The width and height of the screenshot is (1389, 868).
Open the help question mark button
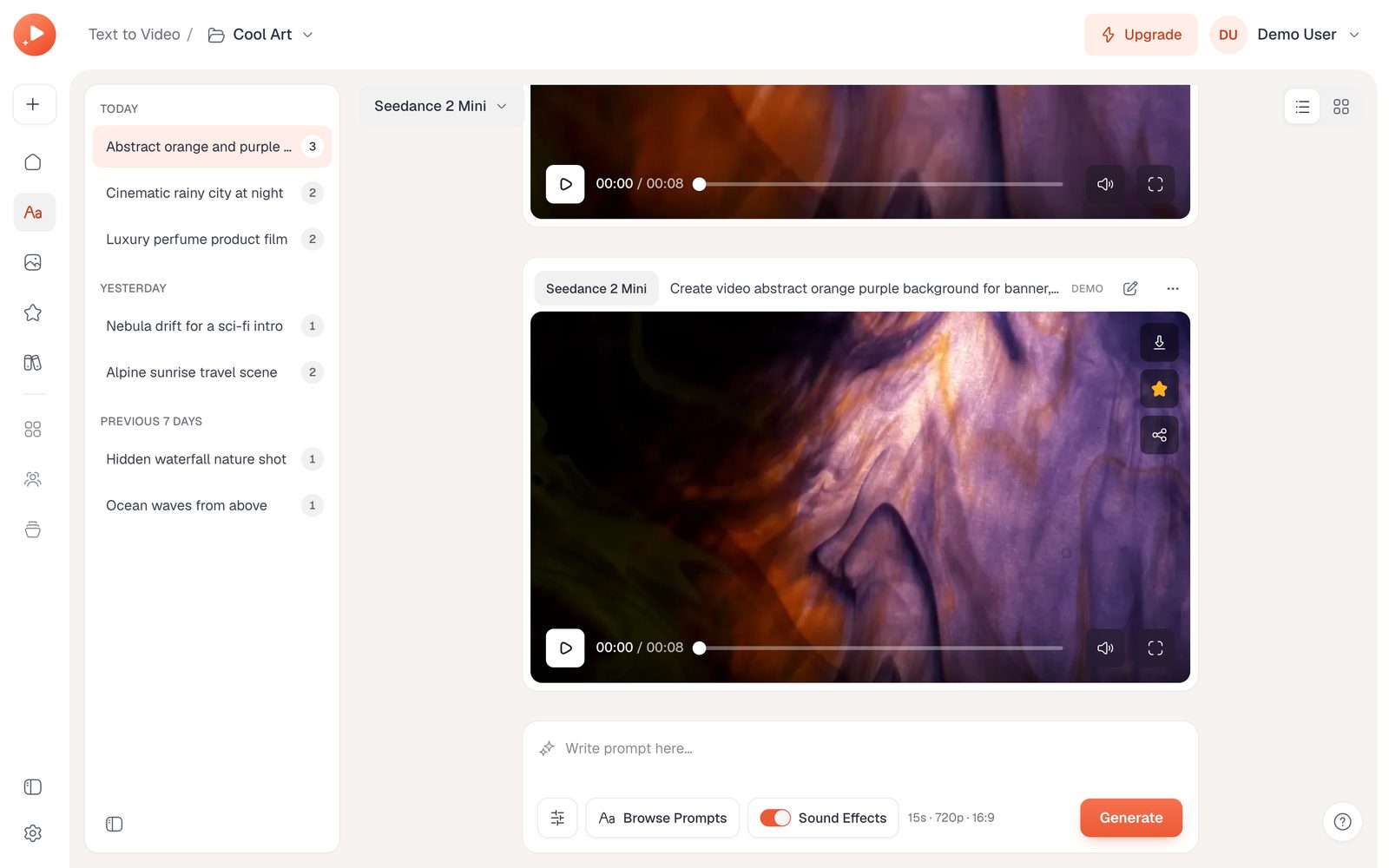point(1342,822)
